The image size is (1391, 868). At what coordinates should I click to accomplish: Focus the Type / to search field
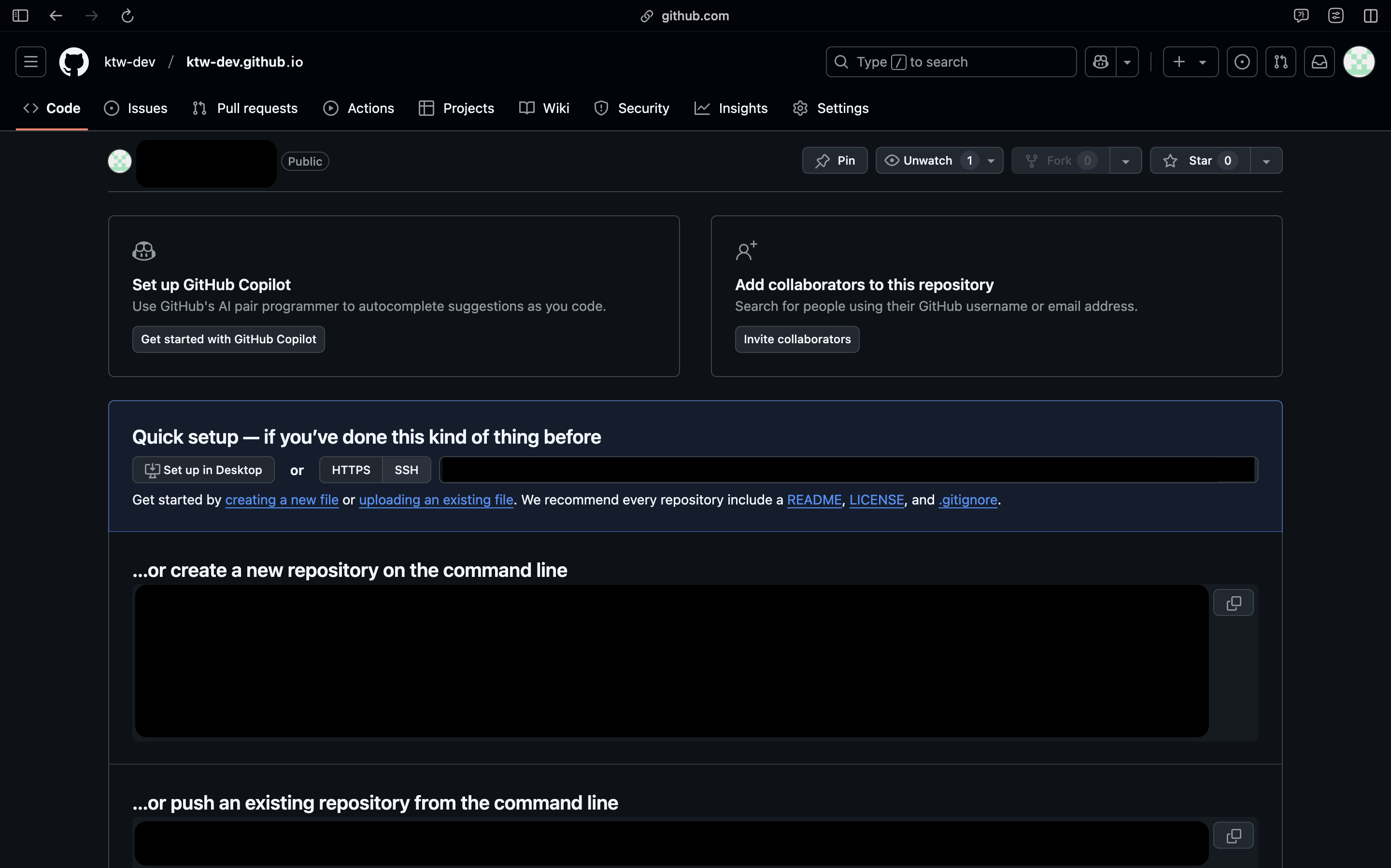click(951, 61)
